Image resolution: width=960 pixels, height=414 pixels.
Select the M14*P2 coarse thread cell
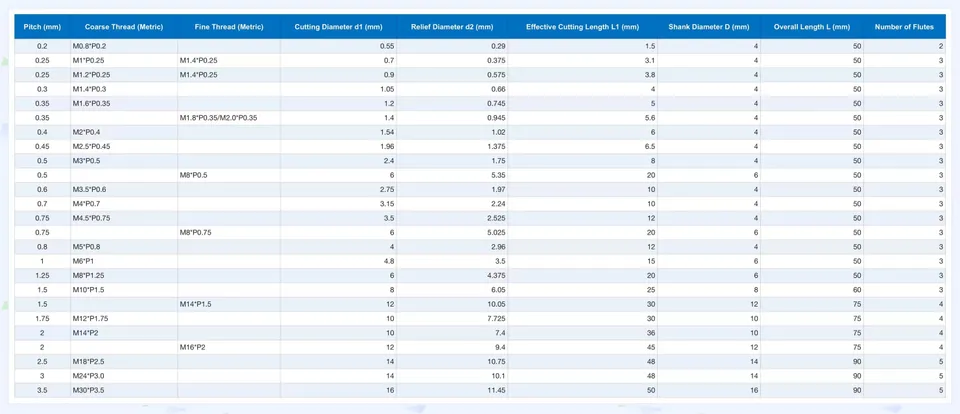pos(124,333)
